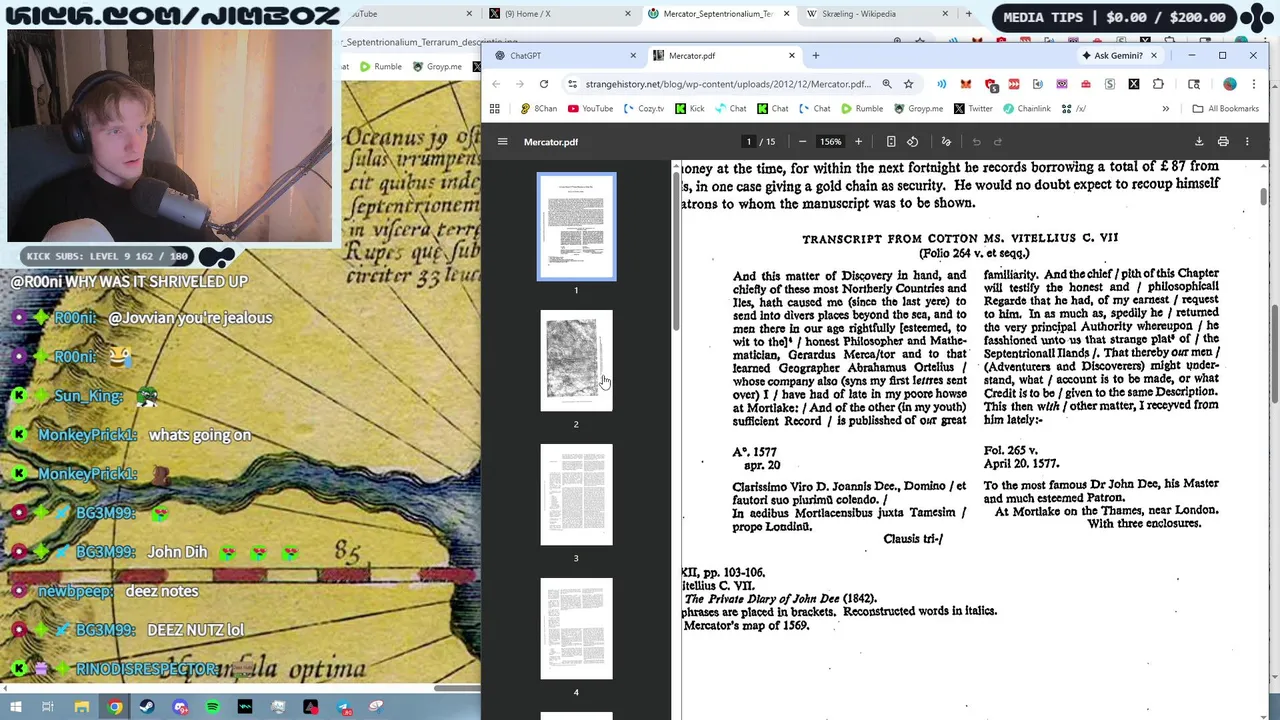
Task: Open the Twitter bookmark
Action: point(973,109)
